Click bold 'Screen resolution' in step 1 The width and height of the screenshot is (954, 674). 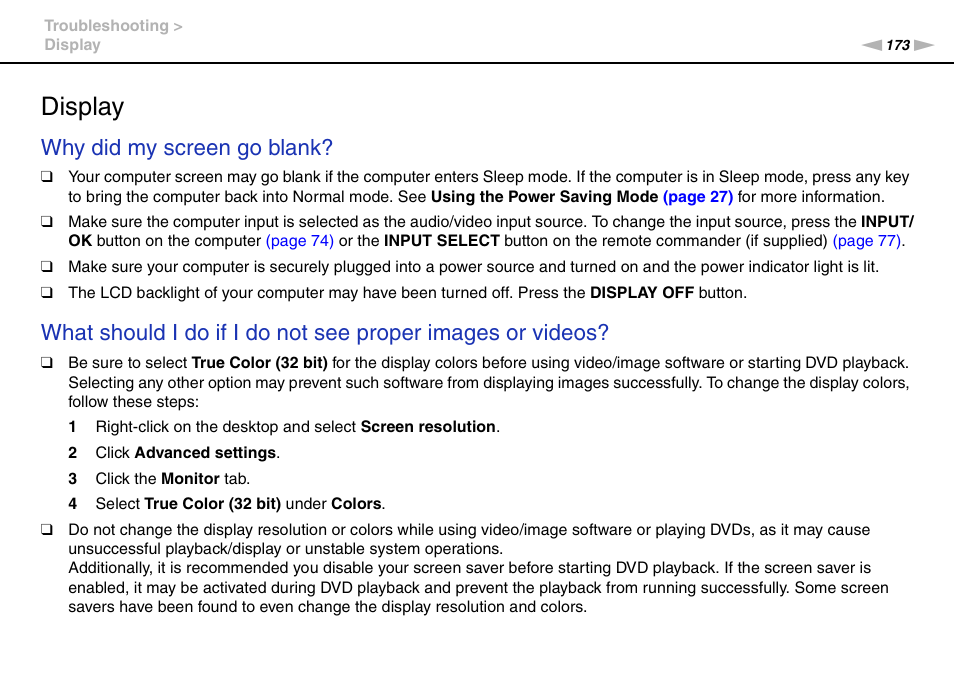coord(428,426)
